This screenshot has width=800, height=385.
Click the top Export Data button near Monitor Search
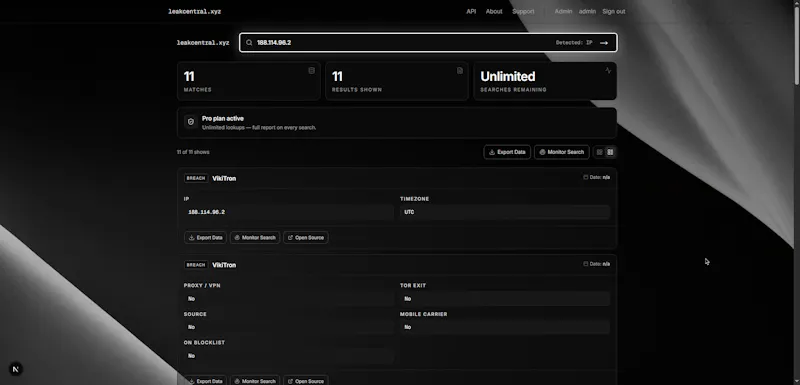click(x=507, y=152)
